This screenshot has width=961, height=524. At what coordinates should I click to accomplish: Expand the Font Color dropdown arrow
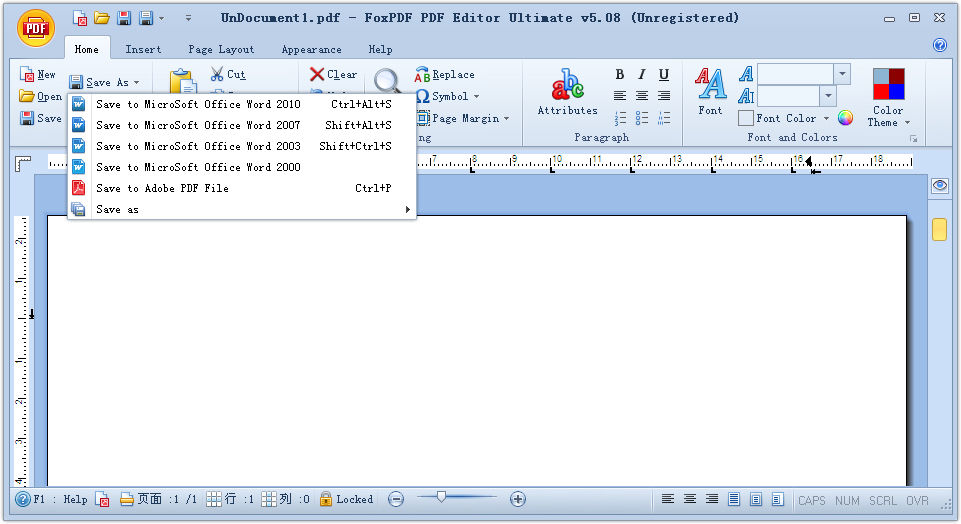click(x=826, y=118)
